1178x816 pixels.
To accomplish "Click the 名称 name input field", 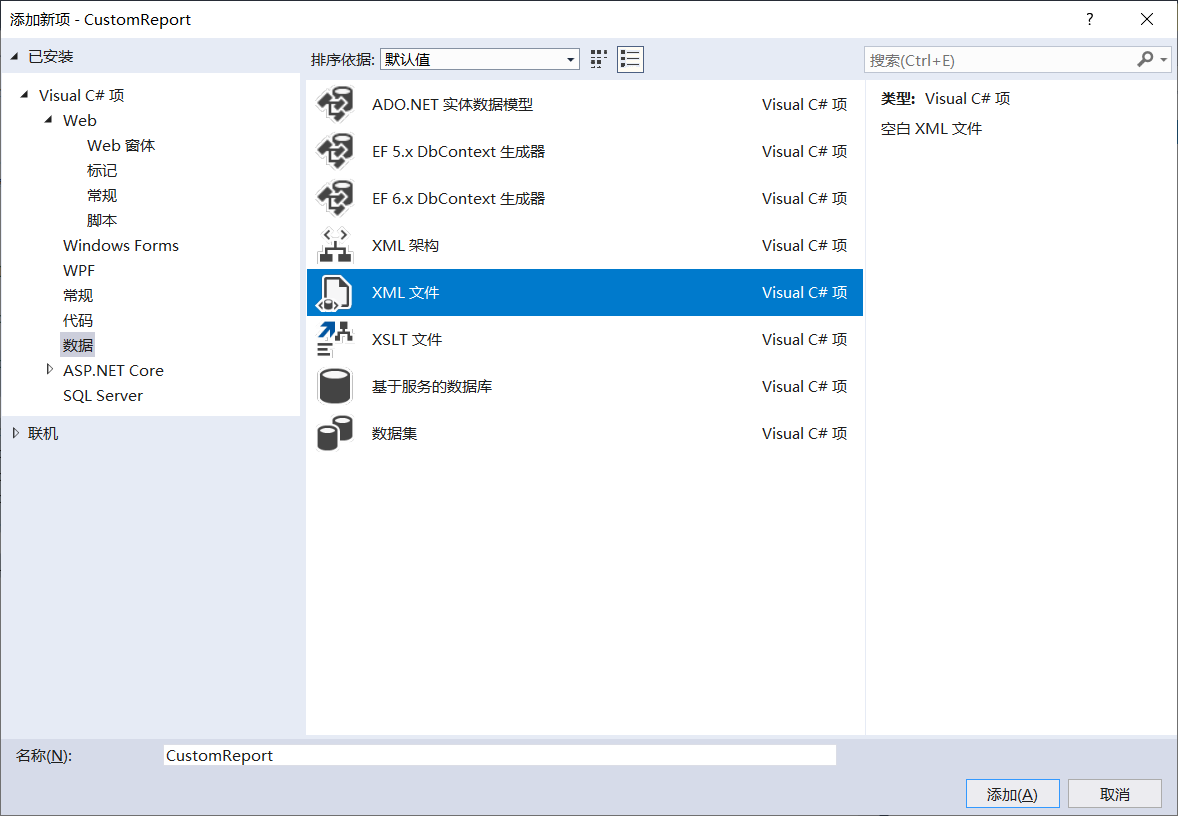I will tap(499, 756).
